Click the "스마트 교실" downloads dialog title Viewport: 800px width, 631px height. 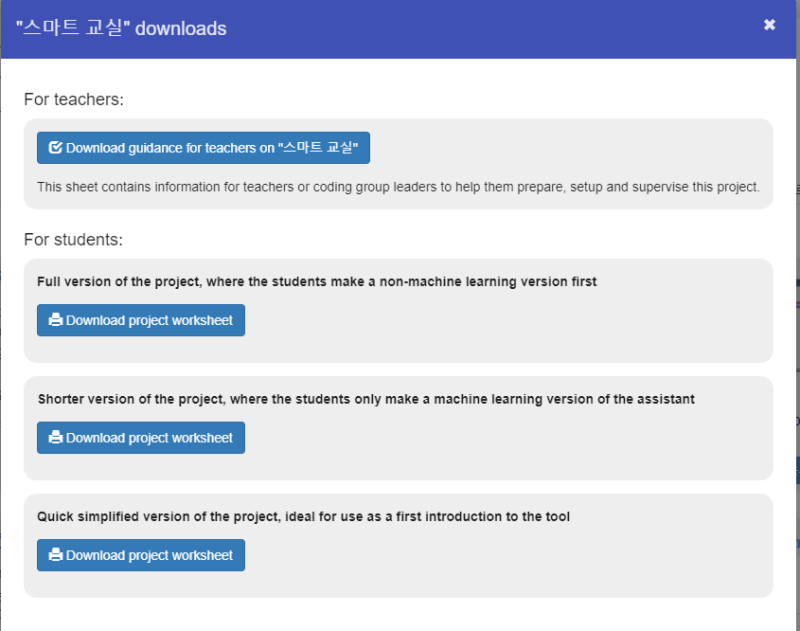121,28
